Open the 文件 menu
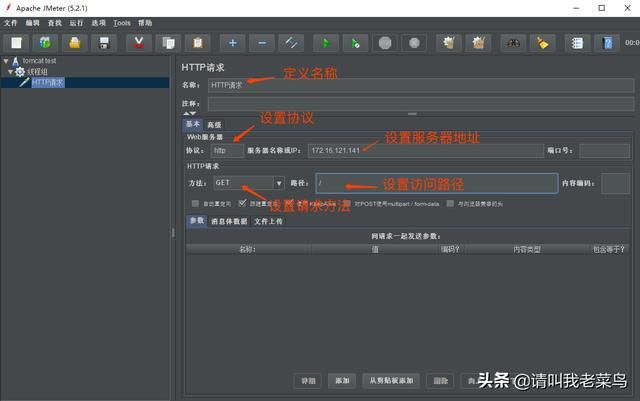This screenshot has width=640, height=401. (11, 23)
